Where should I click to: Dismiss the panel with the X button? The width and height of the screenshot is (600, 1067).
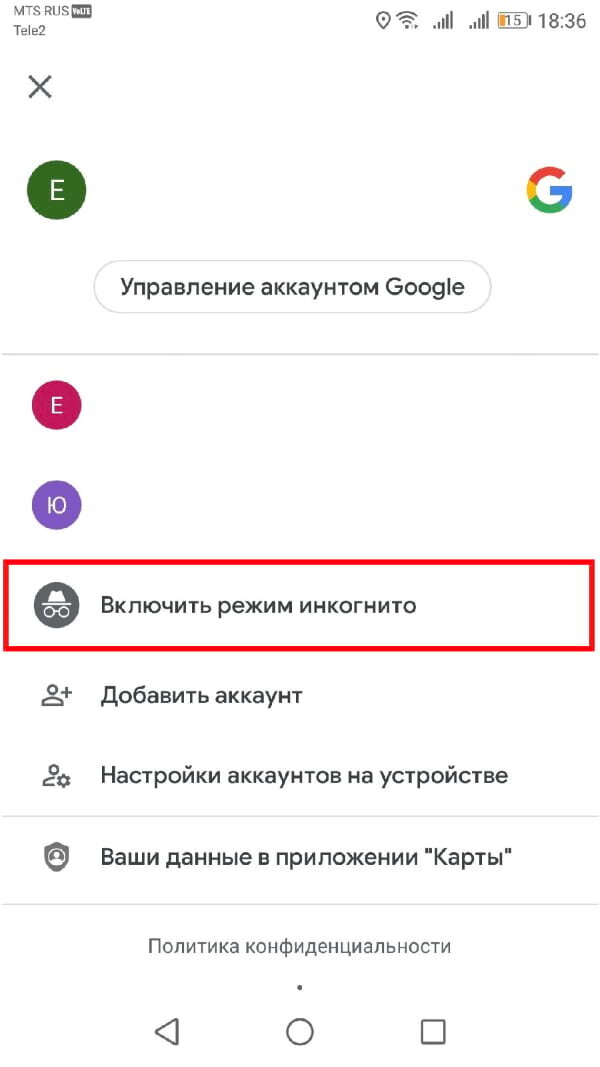coord(39,87)
